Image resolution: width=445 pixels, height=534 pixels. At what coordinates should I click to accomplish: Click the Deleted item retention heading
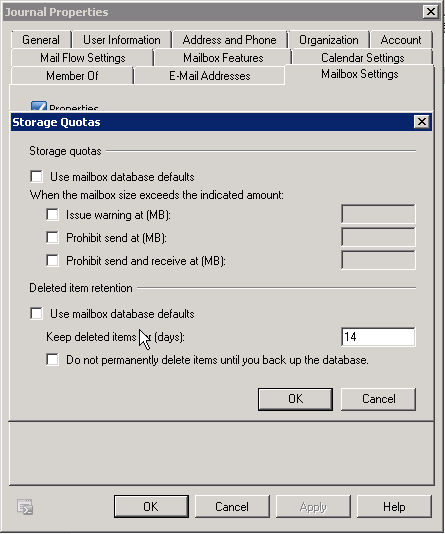81,288
